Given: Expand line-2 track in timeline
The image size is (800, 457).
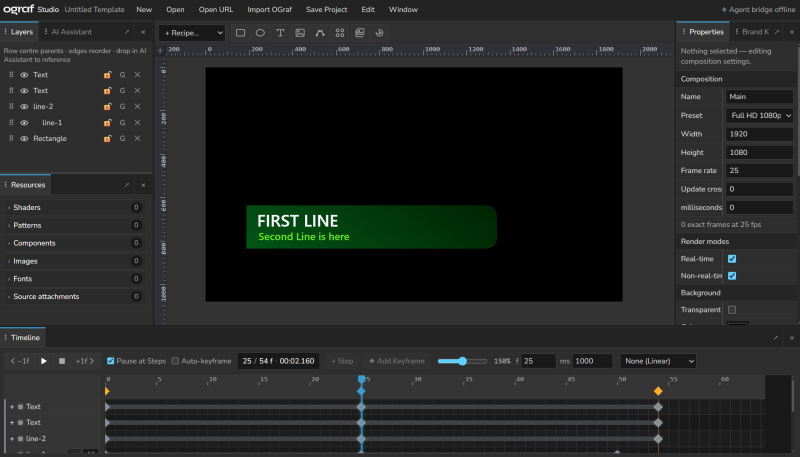Looking at the screenshot, I should point(12,439).
